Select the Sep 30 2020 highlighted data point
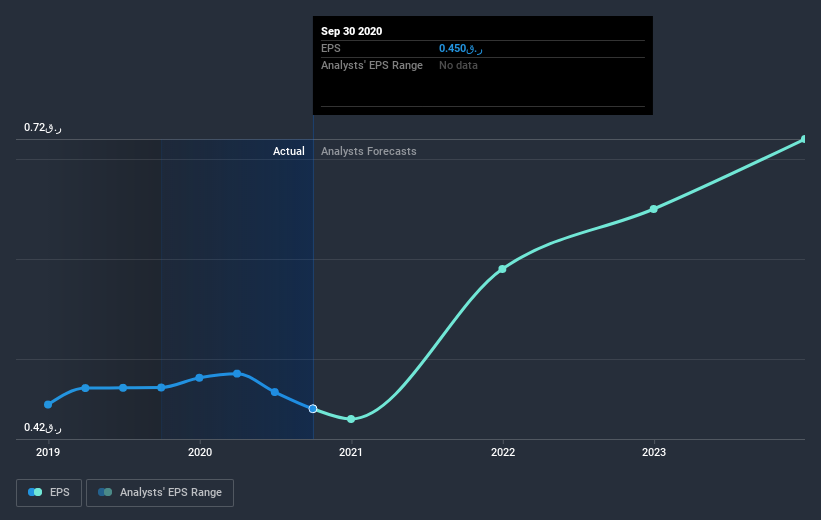 coord(313,408)
